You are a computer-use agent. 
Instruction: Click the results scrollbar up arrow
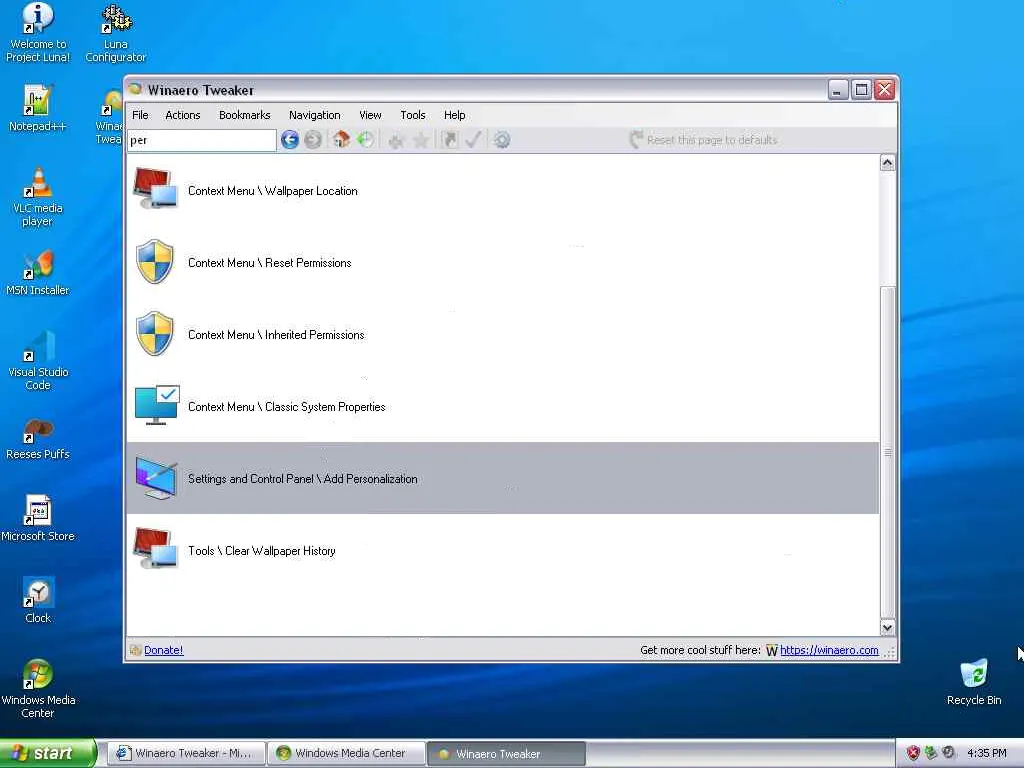887,163
